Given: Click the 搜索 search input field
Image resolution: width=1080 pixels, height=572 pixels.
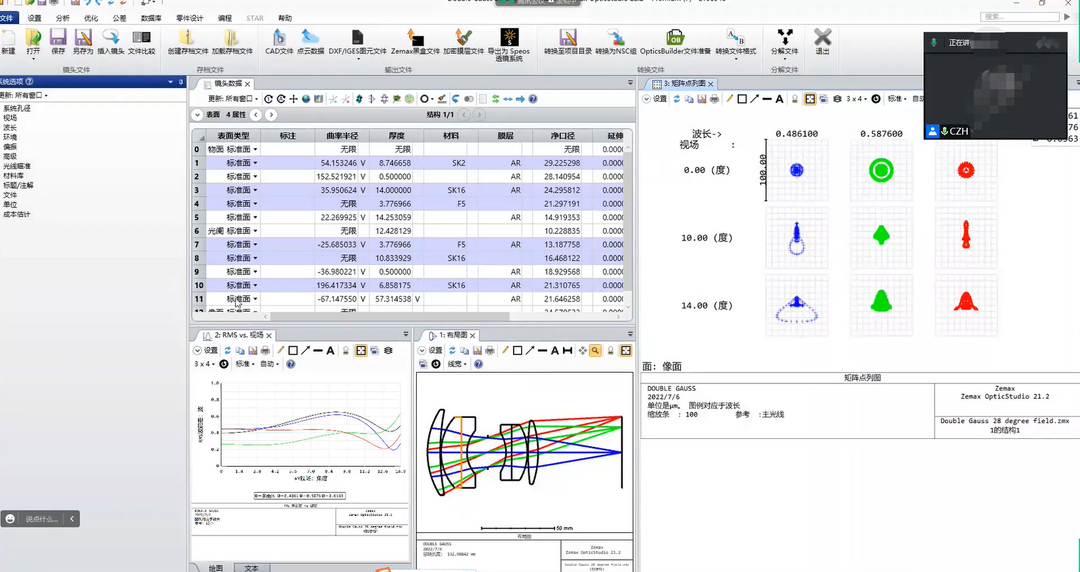Looking at the screenshot, I should [1019, 17].
